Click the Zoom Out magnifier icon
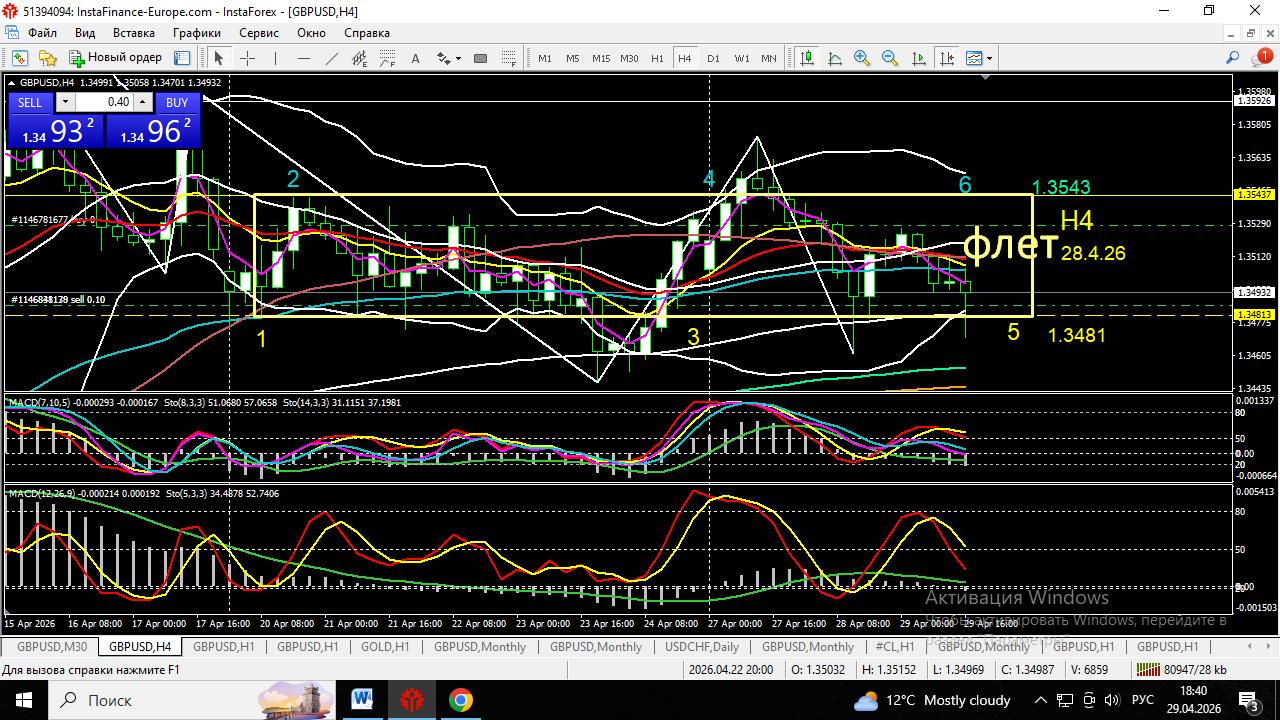1280x720 pixels. [890, 58]
